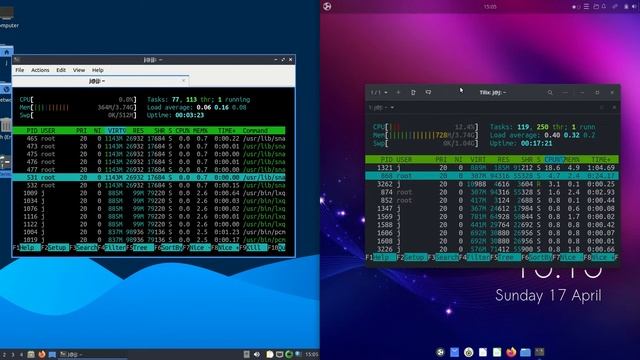The width and height of the screenshot is (640, 360).
Task: Select process row 1009 j in left htop
Action: pyautogui.click(x=149, y=193)
